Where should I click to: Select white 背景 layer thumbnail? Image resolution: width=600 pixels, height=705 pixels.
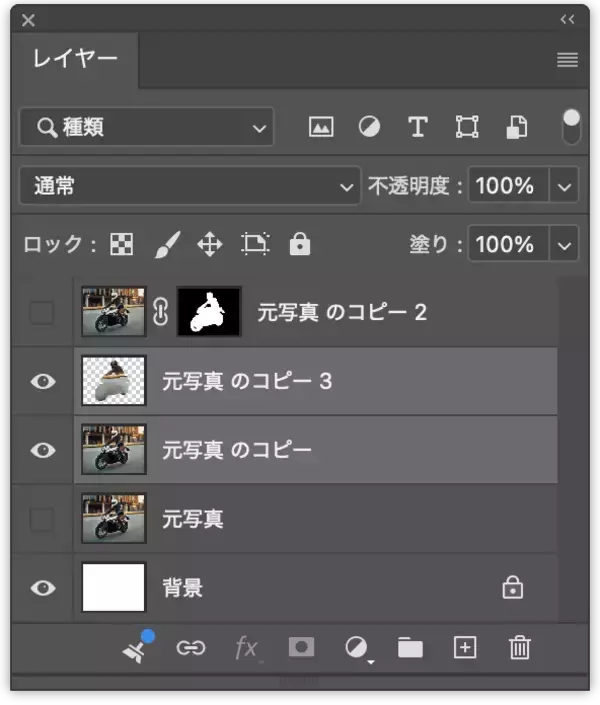click(114, 587)
